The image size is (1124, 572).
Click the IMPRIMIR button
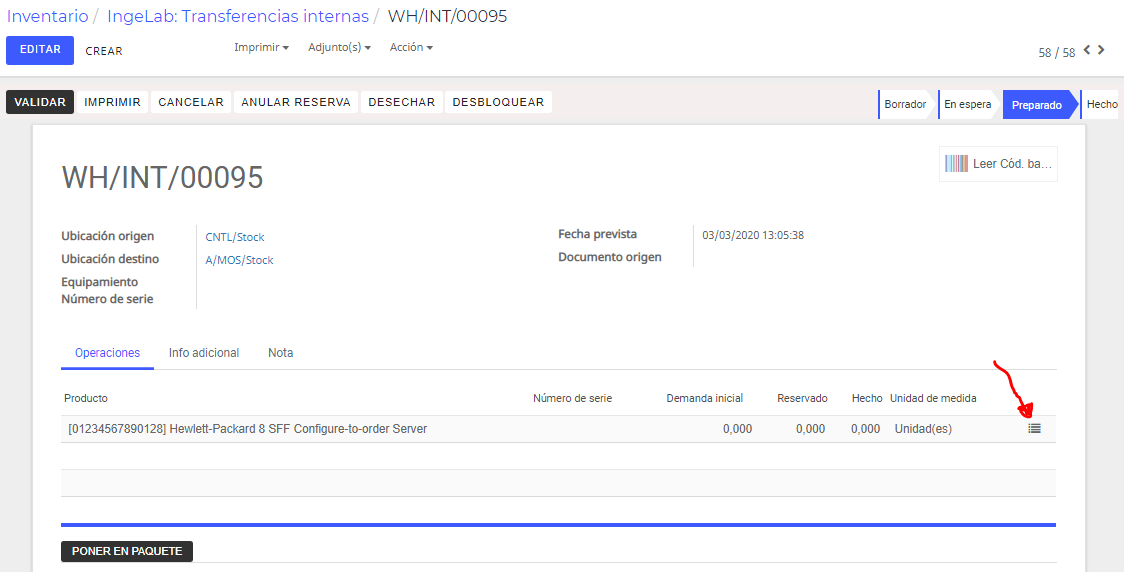point(113,102)
